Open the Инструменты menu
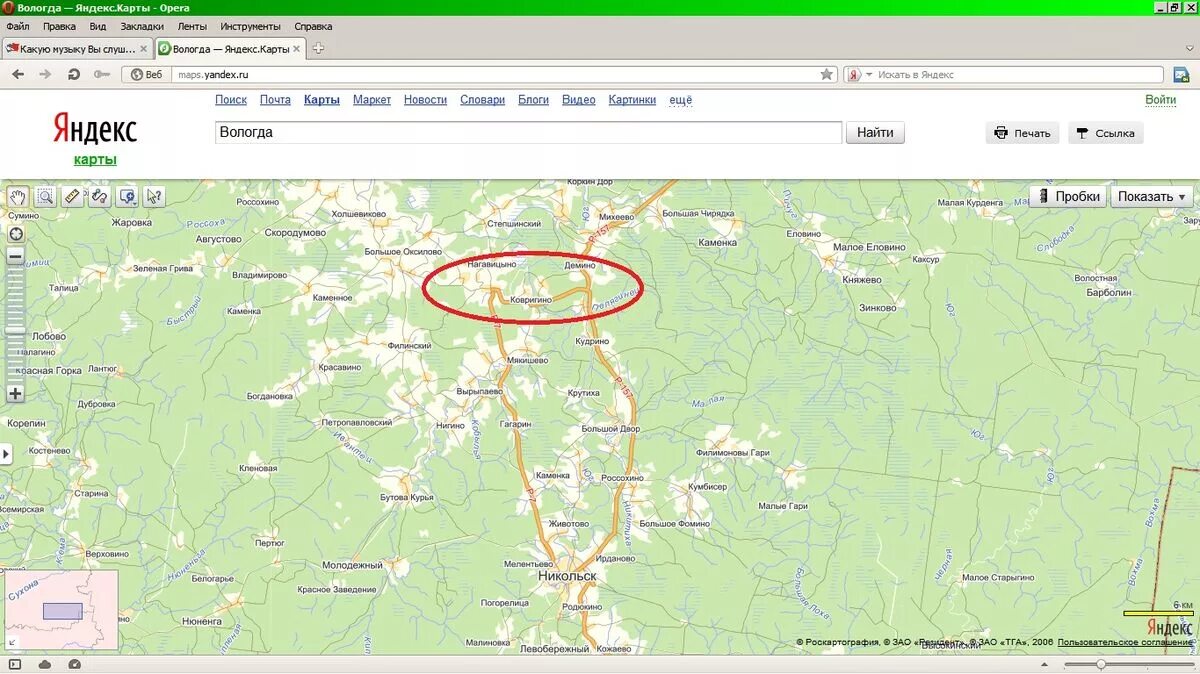Screen dimensions: 1200x674 click(251, 27)
